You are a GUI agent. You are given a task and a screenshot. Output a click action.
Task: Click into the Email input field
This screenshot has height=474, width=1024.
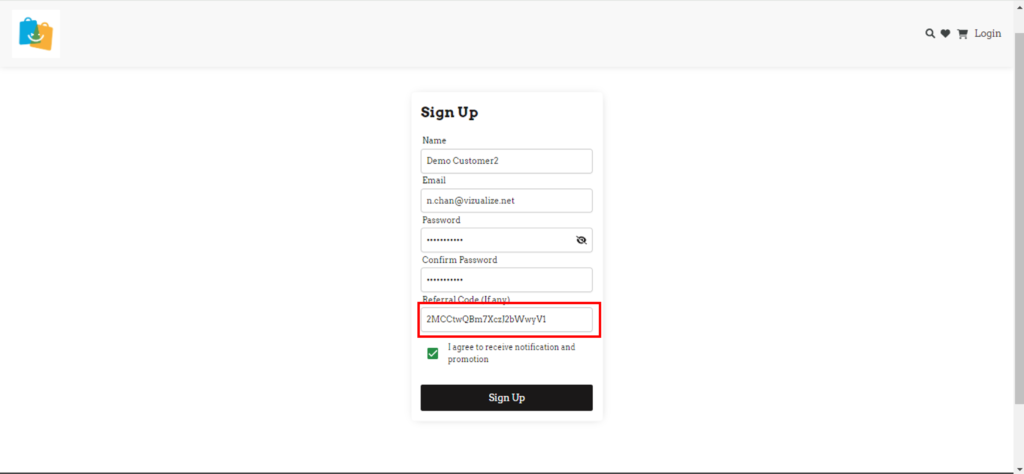click(x=506, y=201)
